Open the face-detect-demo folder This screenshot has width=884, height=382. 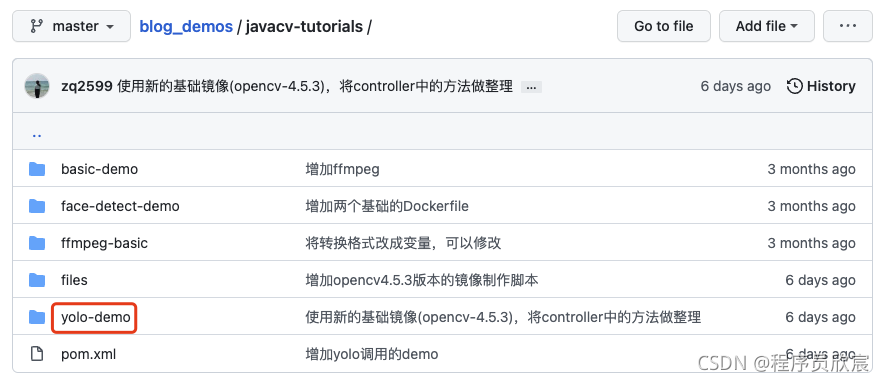click(120, 206)
